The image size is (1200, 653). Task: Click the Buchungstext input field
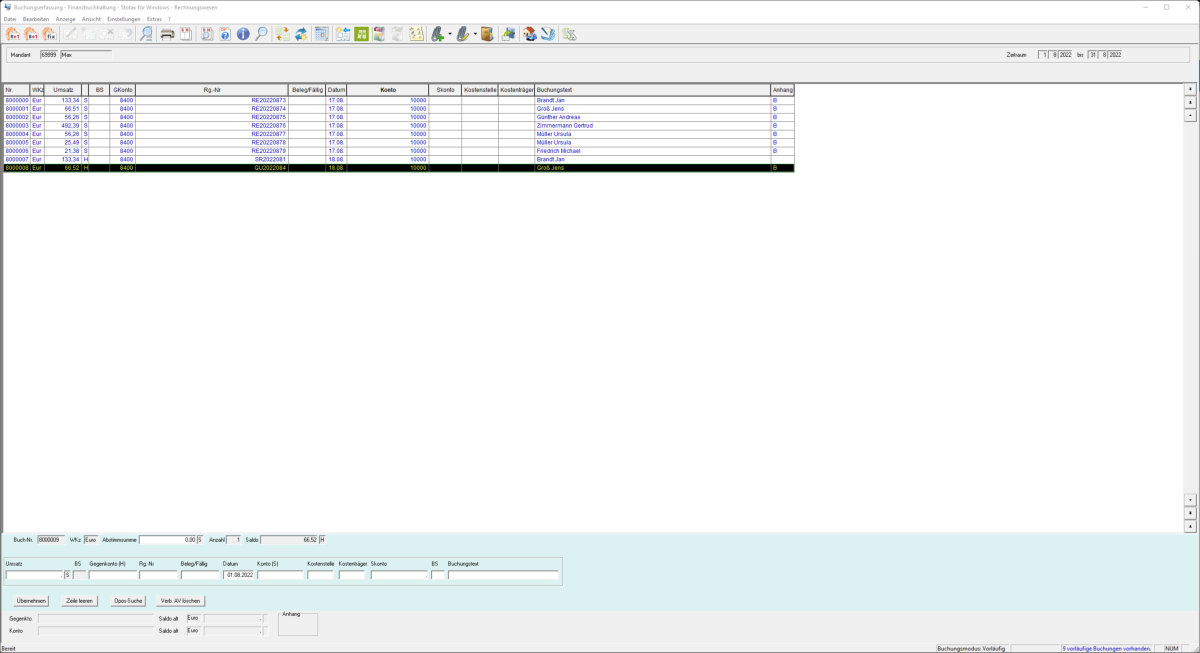tap(503, 575)
